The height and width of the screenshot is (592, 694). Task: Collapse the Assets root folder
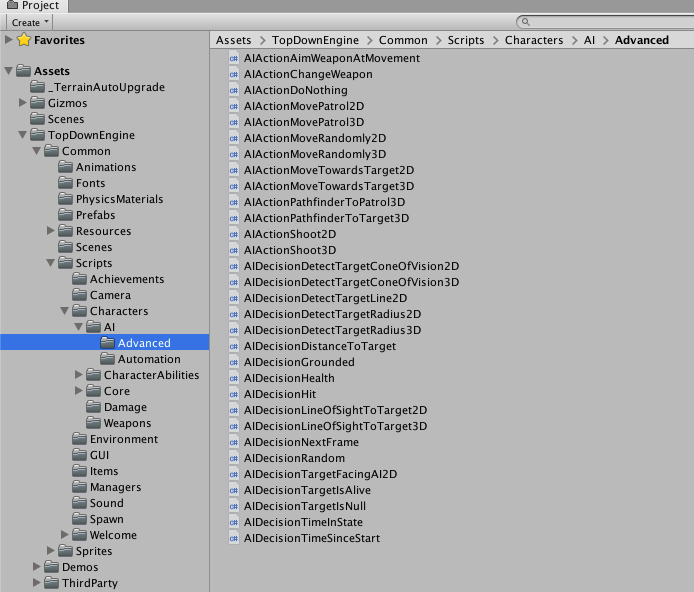8,71
